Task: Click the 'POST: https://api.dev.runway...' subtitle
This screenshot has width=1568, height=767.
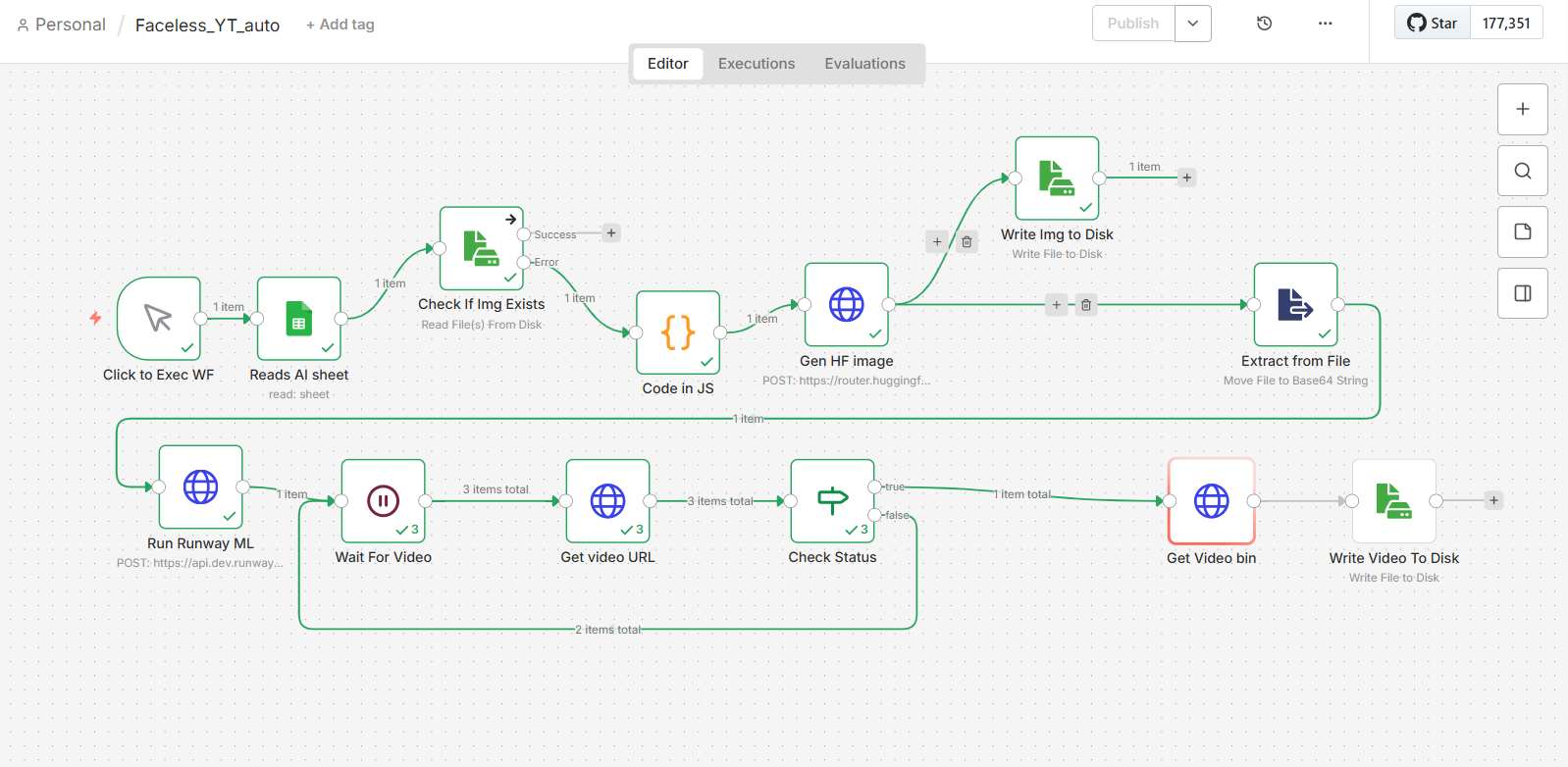Action: click(200, 563)
